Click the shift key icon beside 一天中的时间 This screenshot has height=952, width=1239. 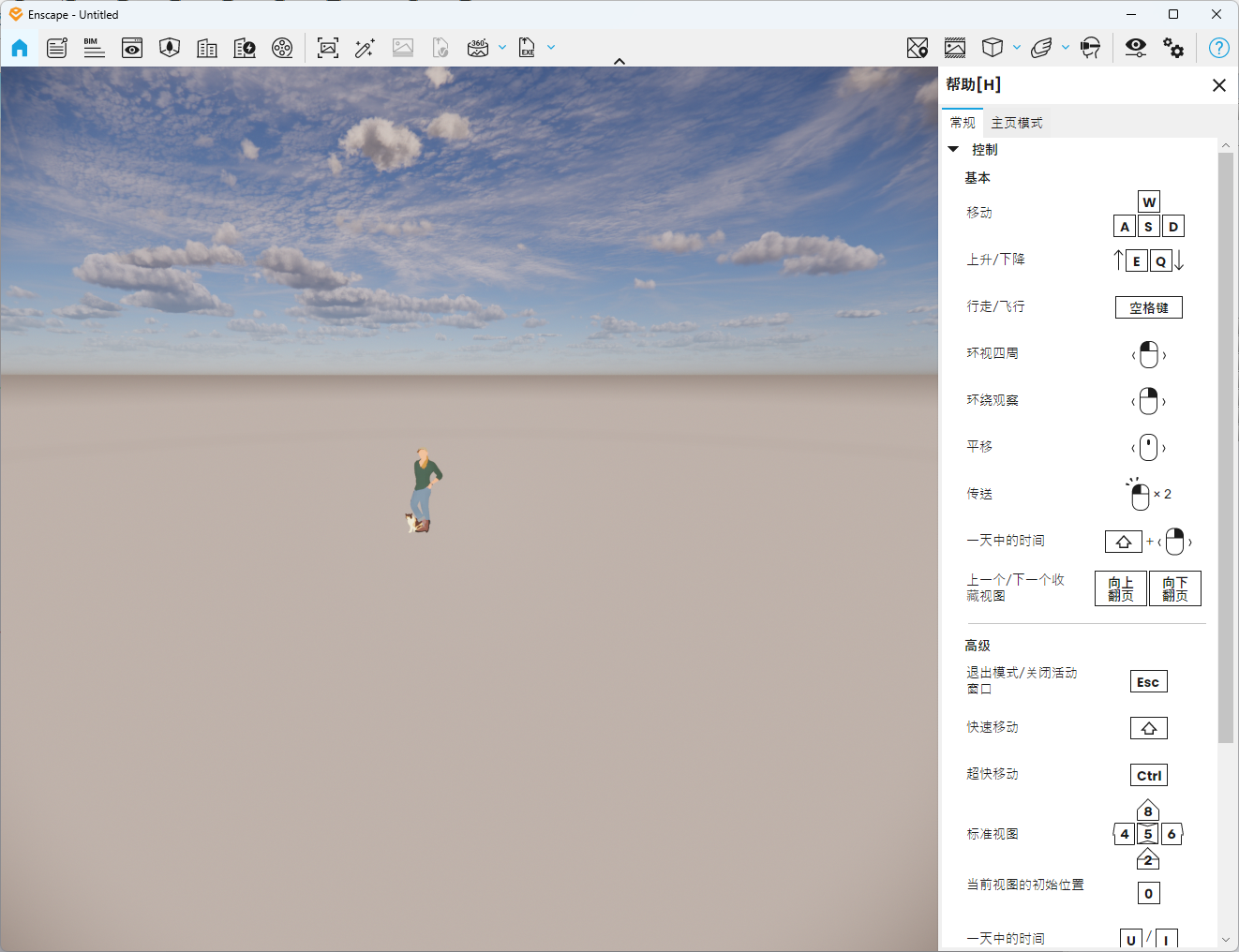(1124, 542)
